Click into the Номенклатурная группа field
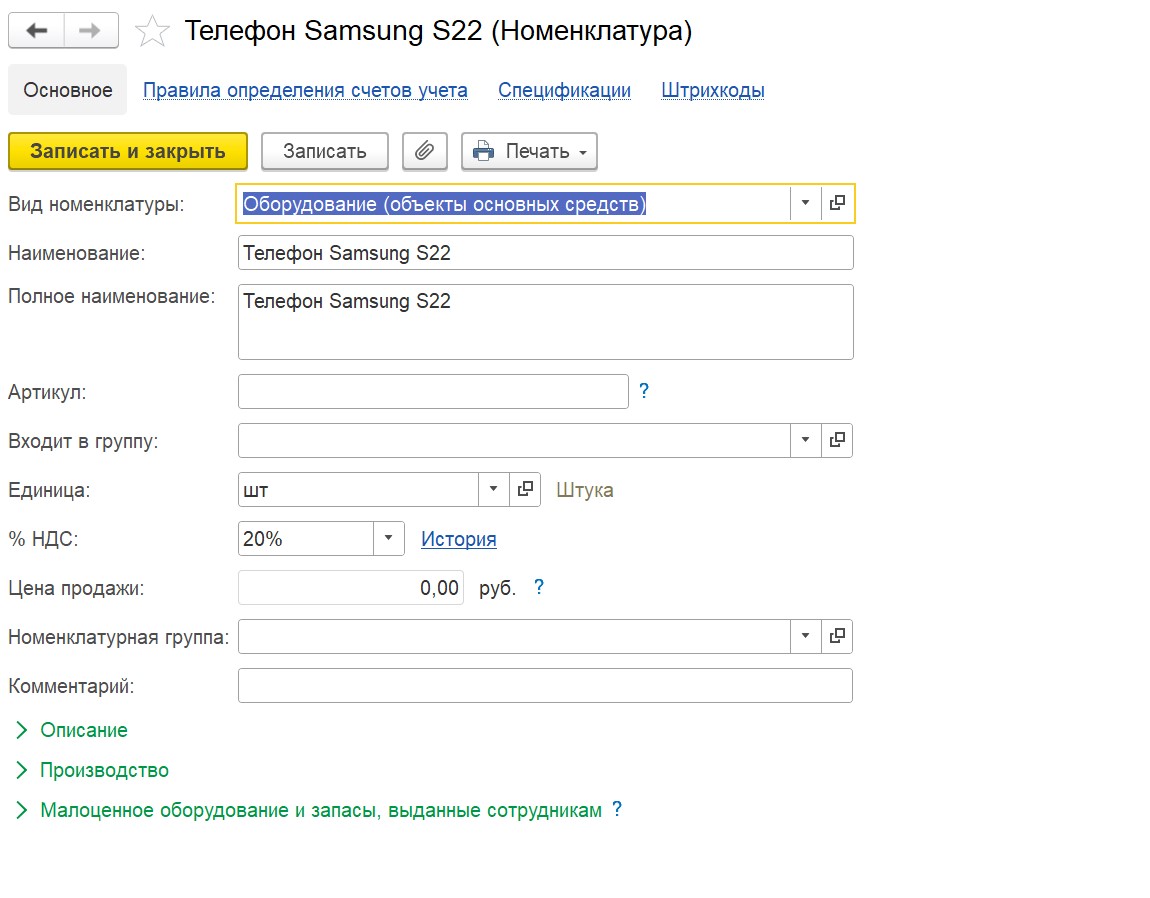This screenshot has width=1150, height=898. pos(514,636)
